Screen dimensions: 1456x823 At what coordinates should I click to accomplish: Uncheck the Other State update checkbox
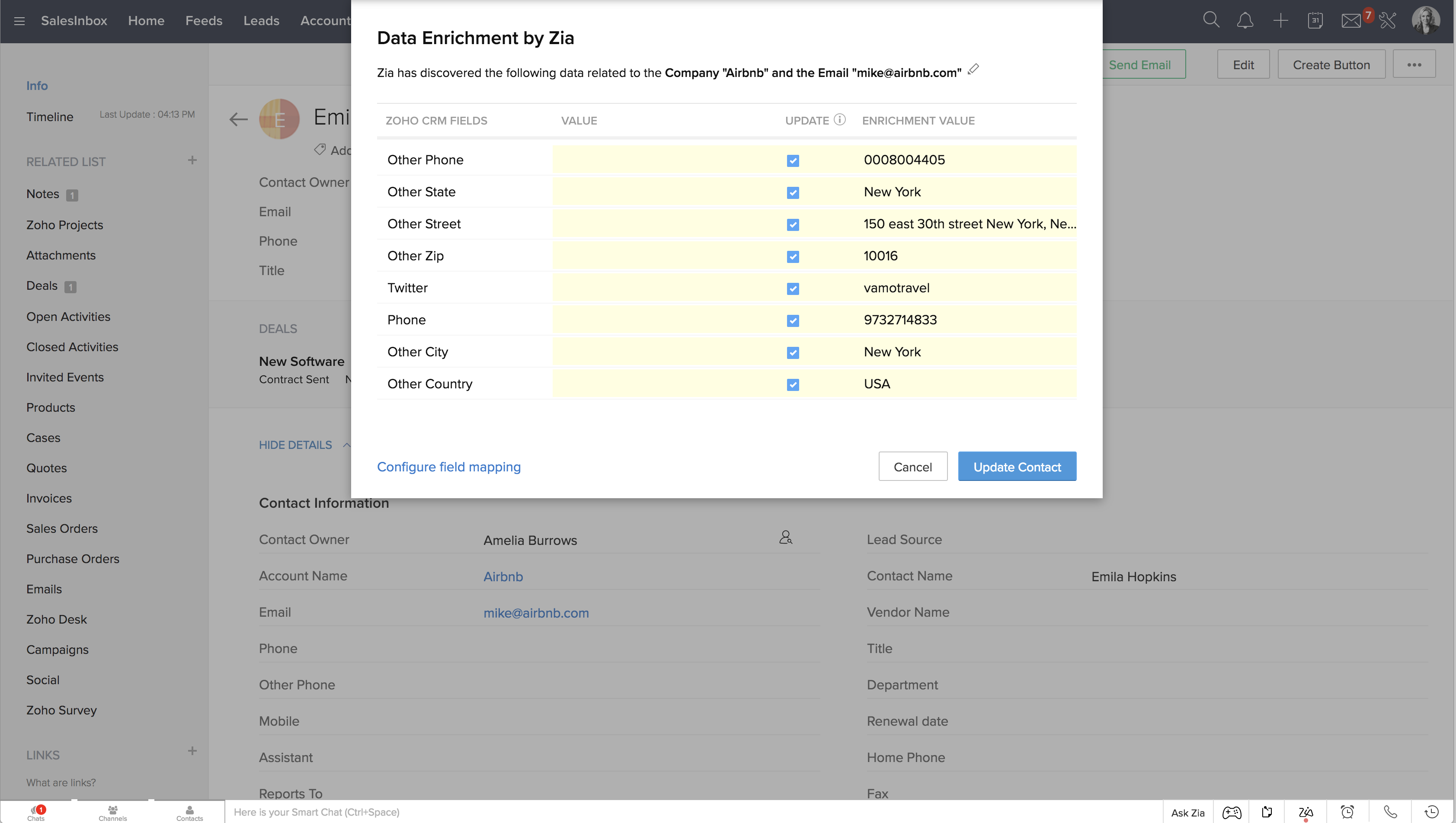[793, 193]
